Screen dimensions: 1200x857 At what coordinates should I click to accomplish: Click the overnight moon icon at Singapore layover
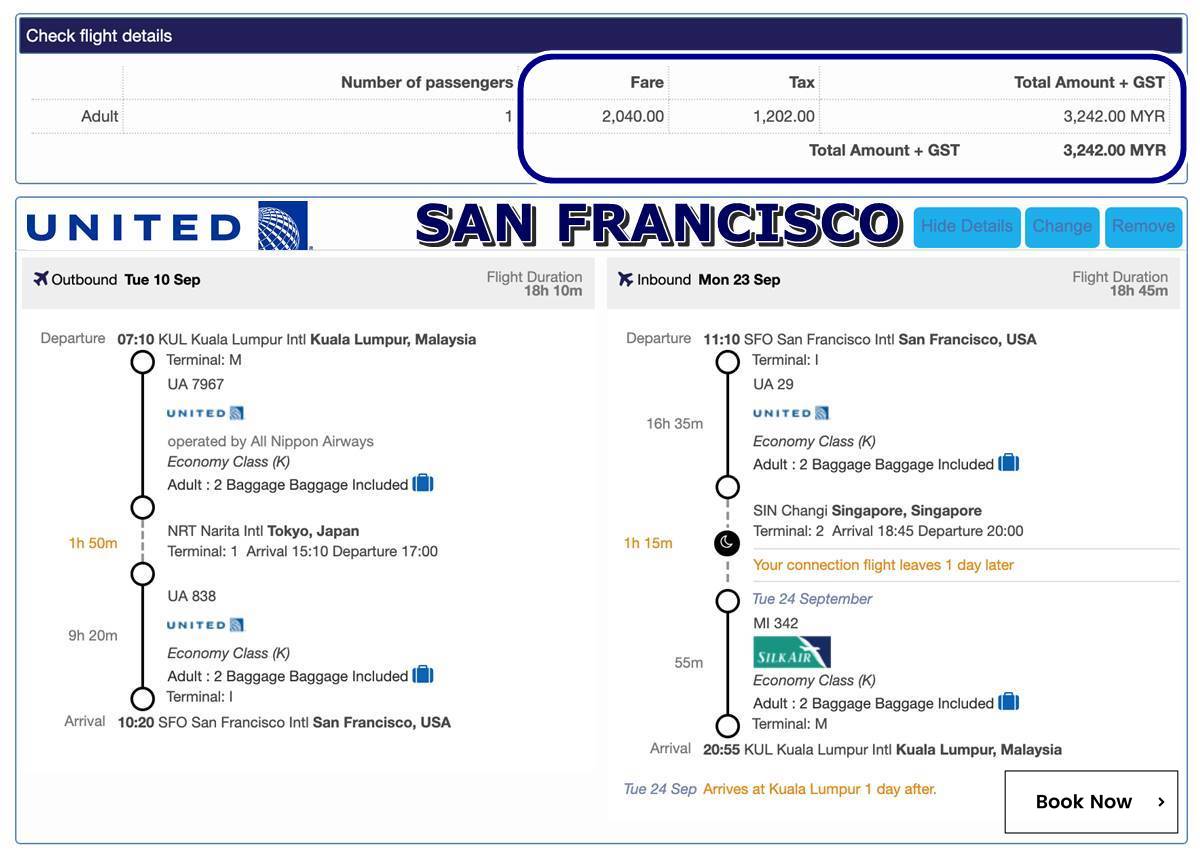pos(727,543)
